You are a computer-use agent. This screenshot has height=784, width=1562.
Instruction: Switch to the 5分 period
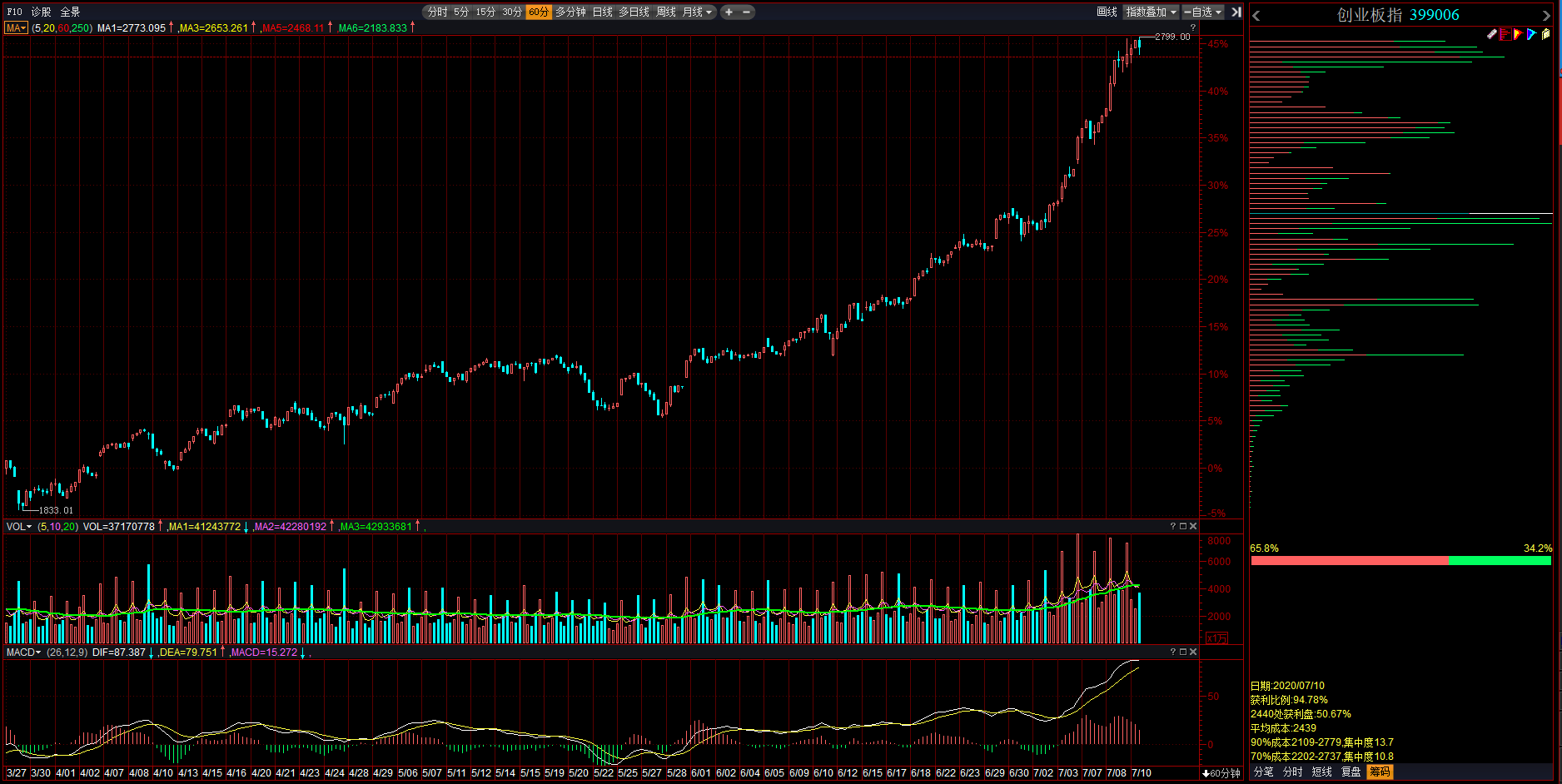(461, 12)
